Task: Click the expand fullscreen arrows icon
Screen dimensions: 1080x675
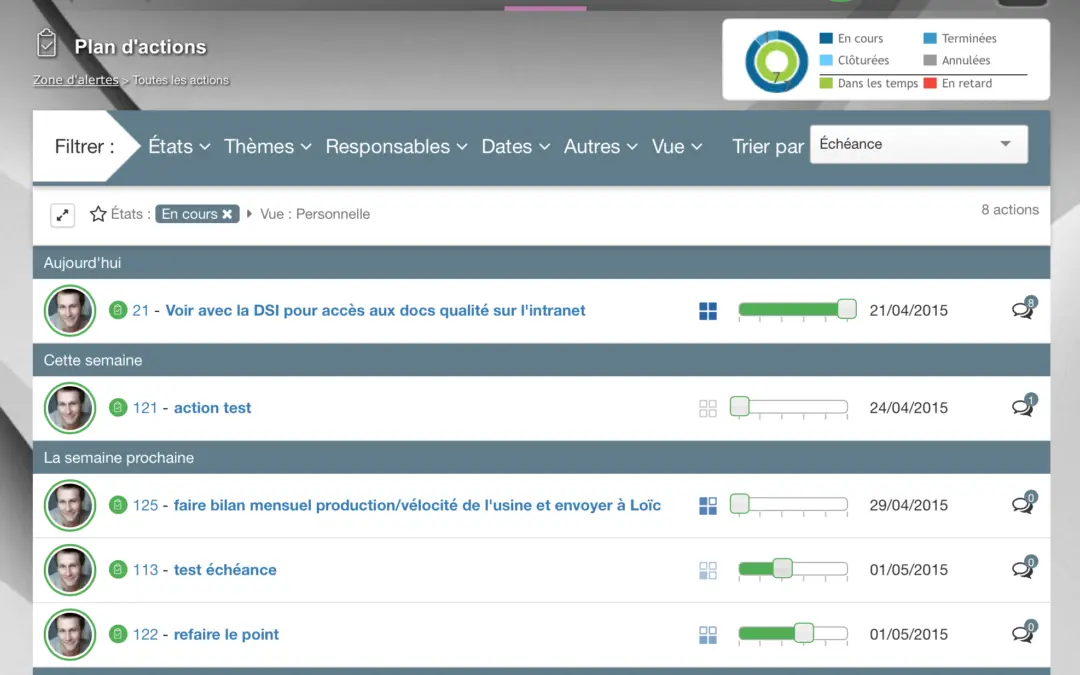Action: point(62,215)
